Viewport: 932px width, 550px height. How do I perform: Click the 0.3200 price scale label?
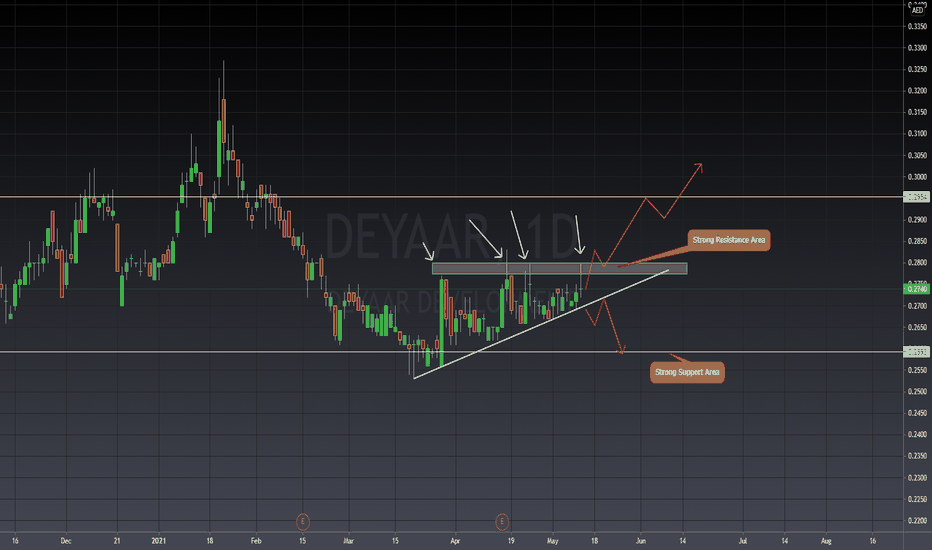click(917, 91)
